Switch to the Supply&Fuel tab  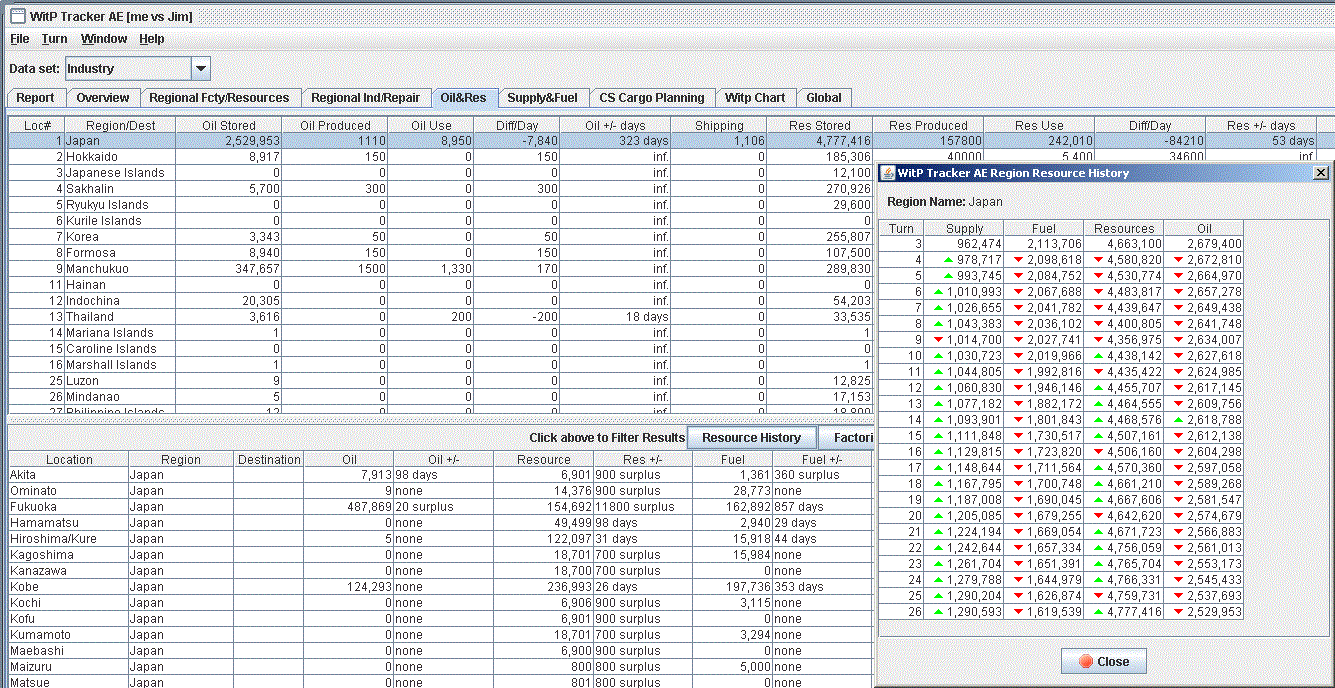coord(542,98)
